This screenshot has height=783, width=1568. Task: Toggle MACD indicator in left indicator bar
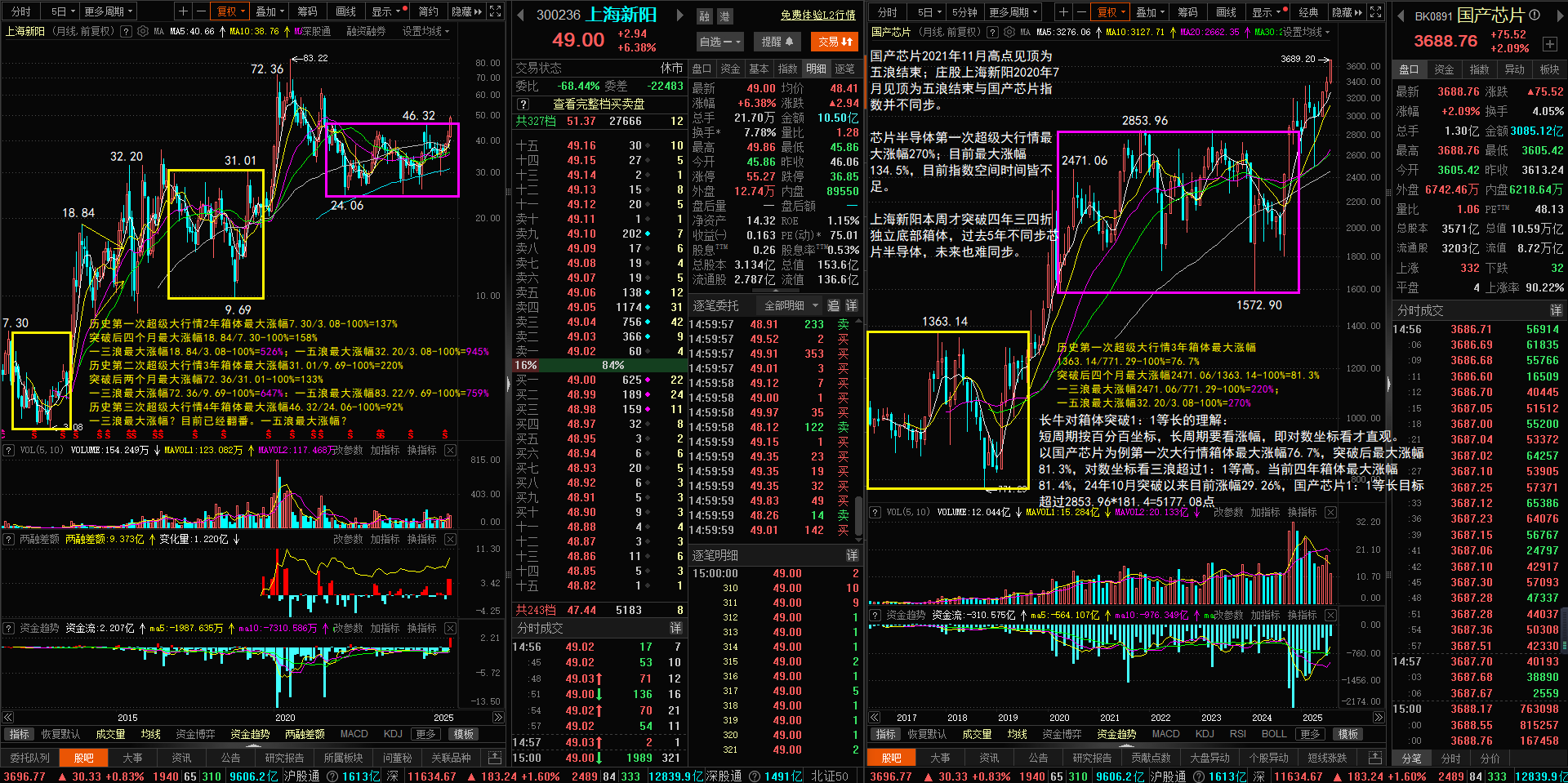[354, 734]
